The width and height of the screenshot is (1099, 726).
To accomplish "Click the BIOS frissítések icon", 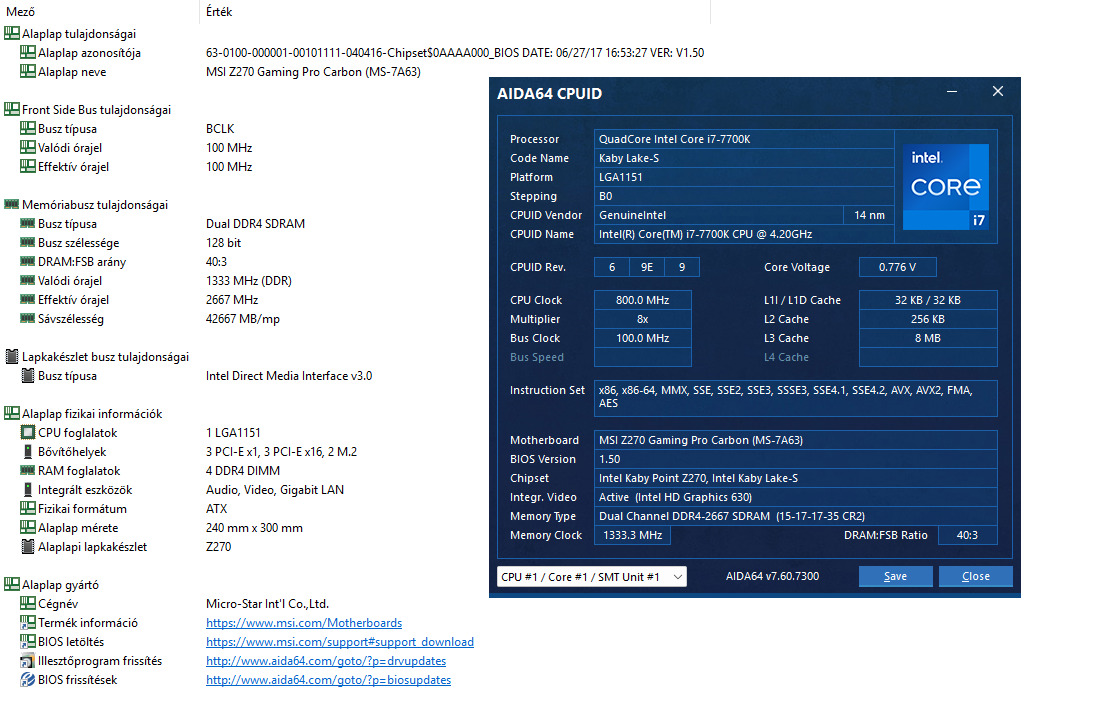I will pyautogui.click(x=27, y=679).
